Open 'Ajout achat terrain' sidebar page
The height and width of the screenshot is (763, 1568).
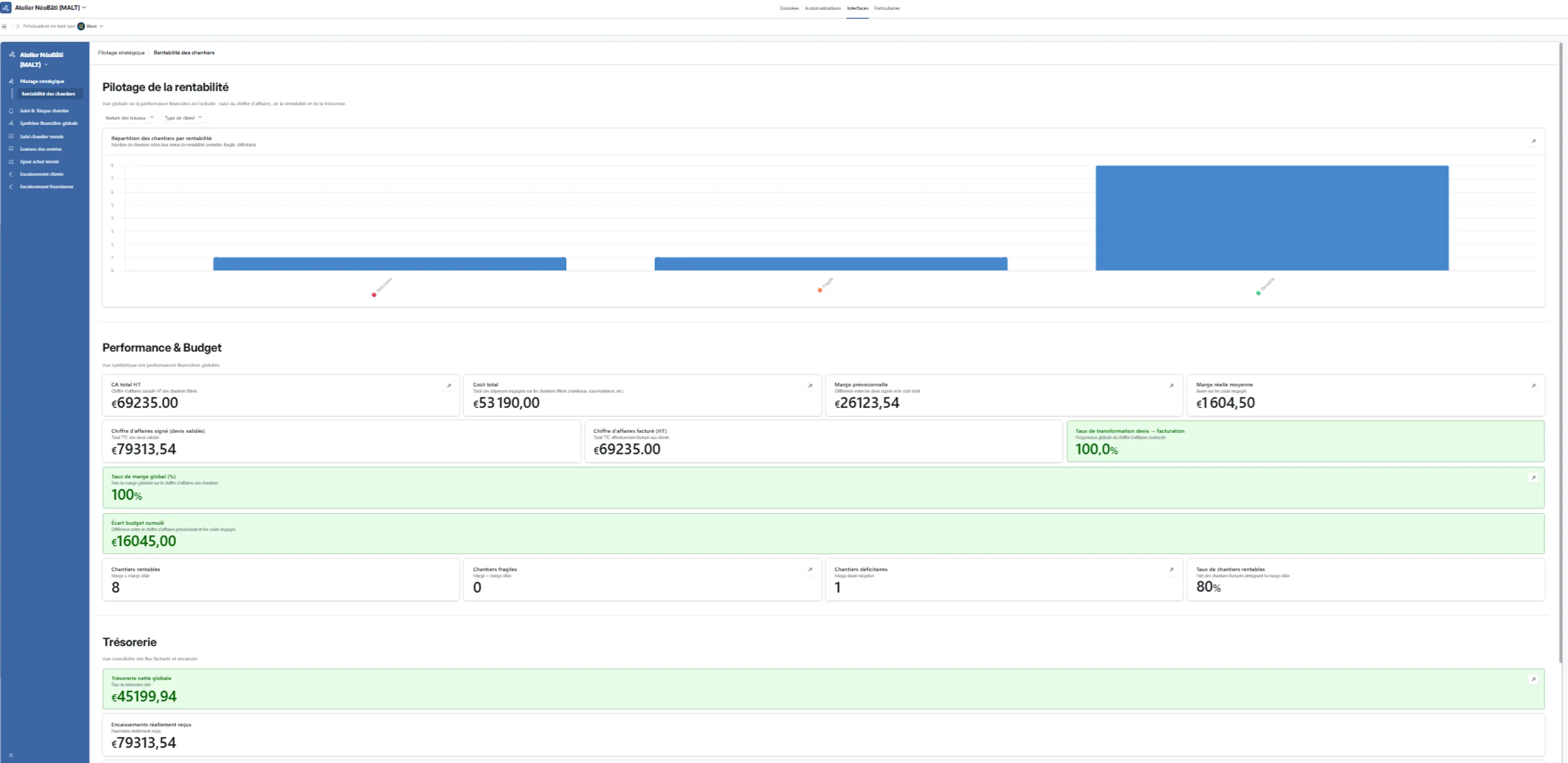tap(40, 161)
